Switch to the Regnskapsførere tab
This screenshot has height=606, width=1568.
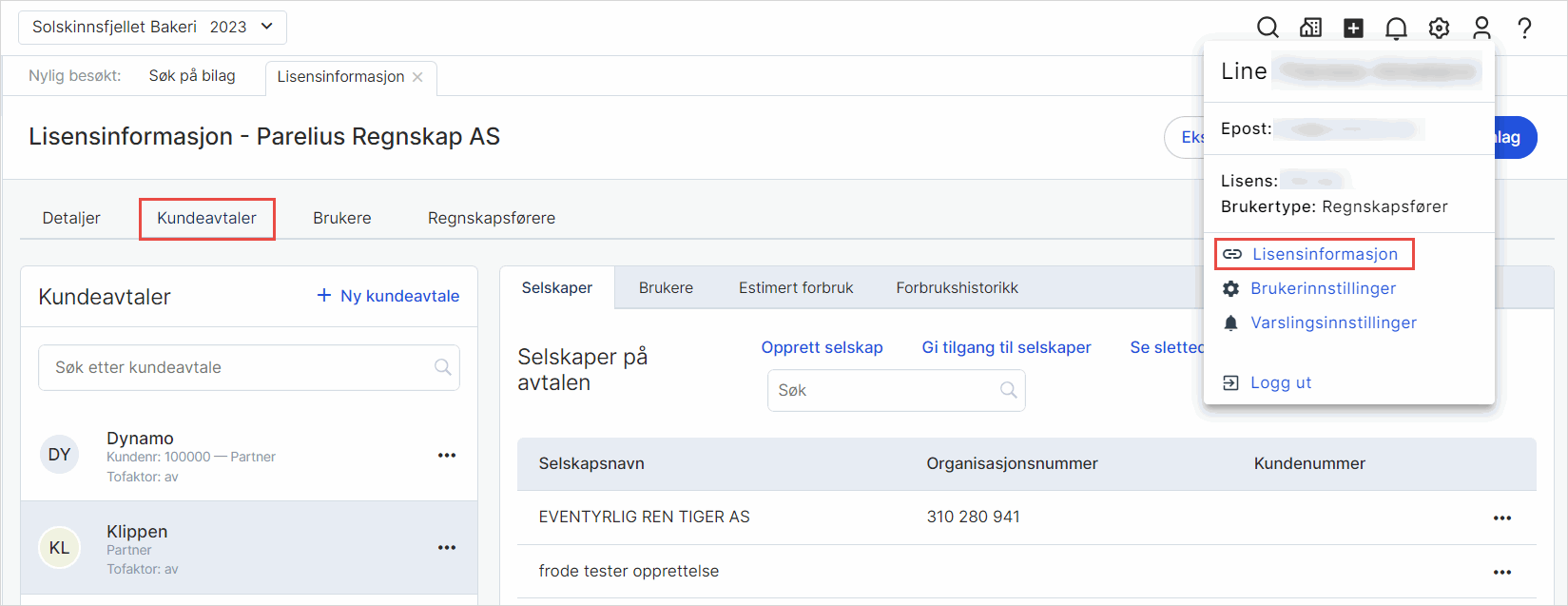pos(491,218)
